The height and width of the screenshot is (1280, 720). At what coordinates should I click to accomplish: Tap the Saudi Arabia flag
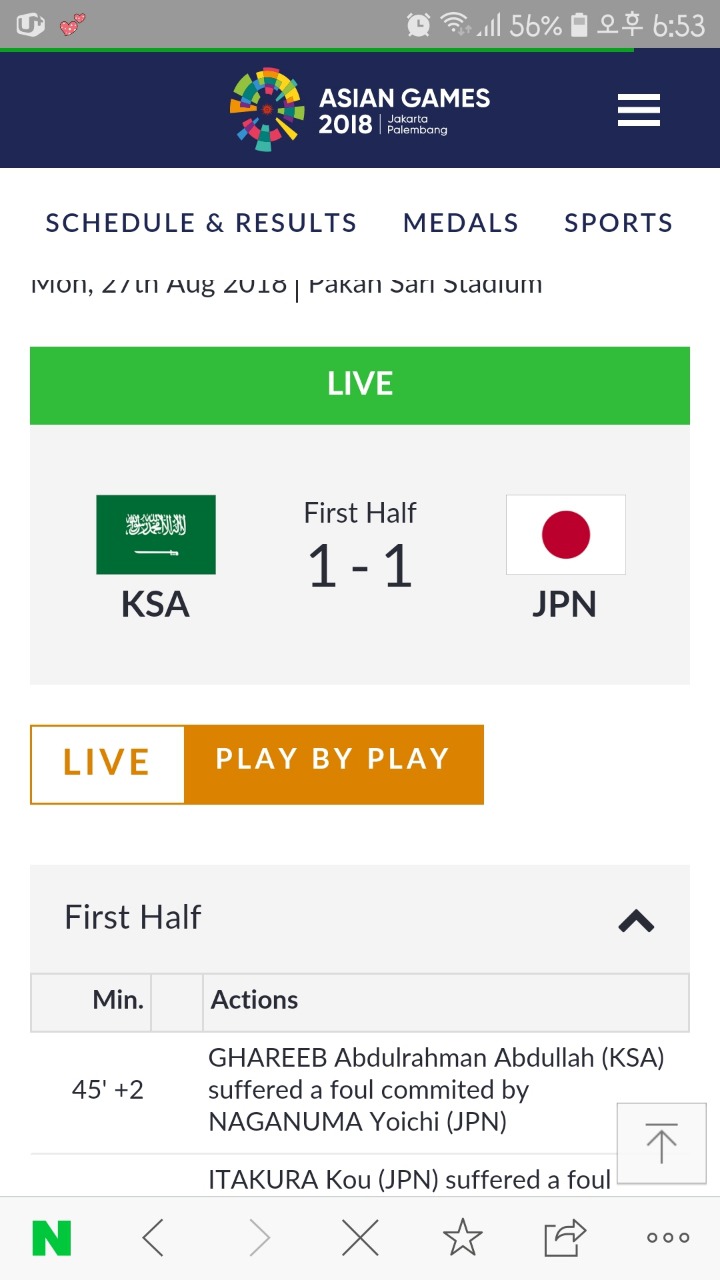(156, 534)
